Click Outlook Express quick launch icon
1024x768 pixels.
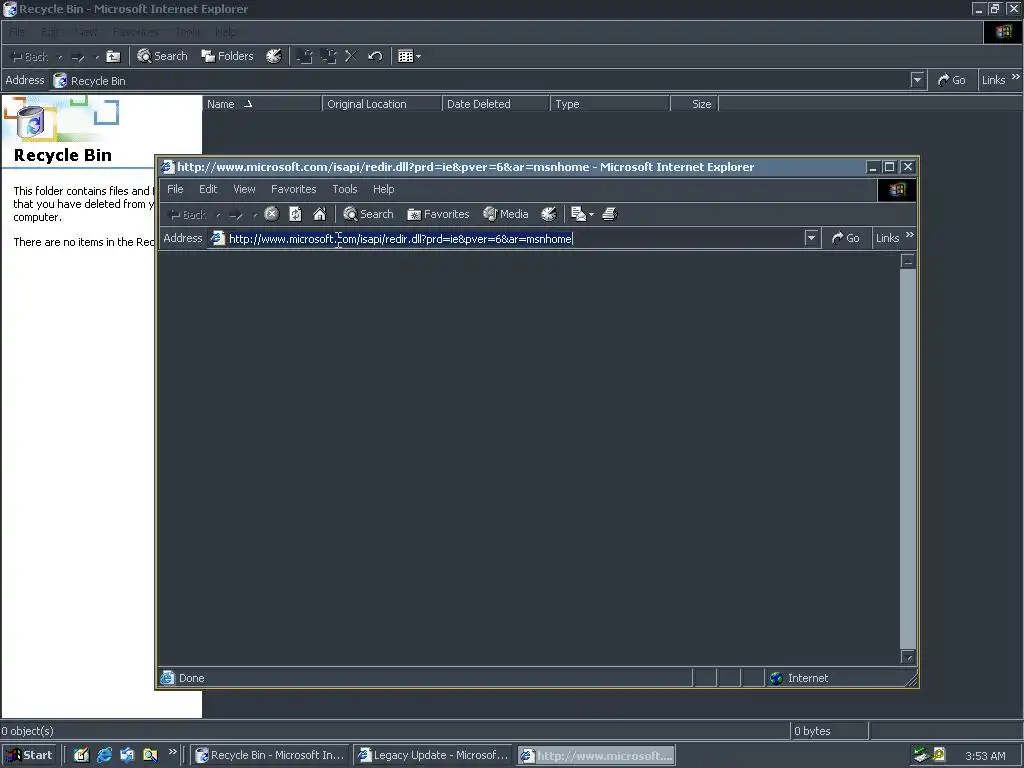click(127, 755)
